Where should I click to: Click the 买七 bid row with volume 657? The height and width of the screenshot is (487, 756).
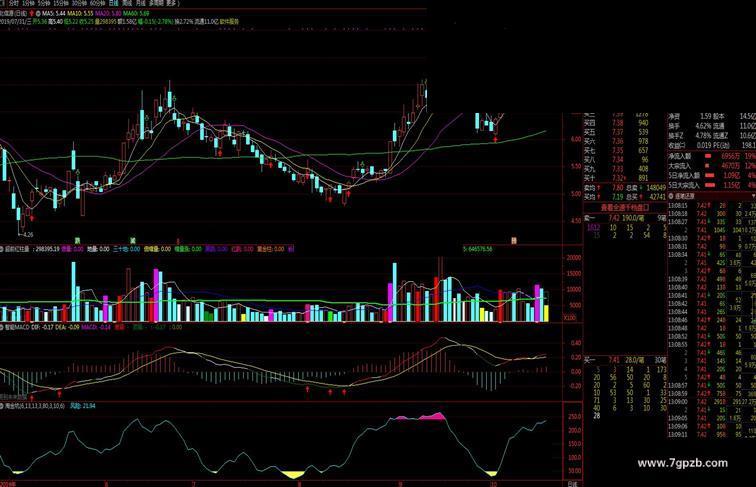click(x=616, y=150)
